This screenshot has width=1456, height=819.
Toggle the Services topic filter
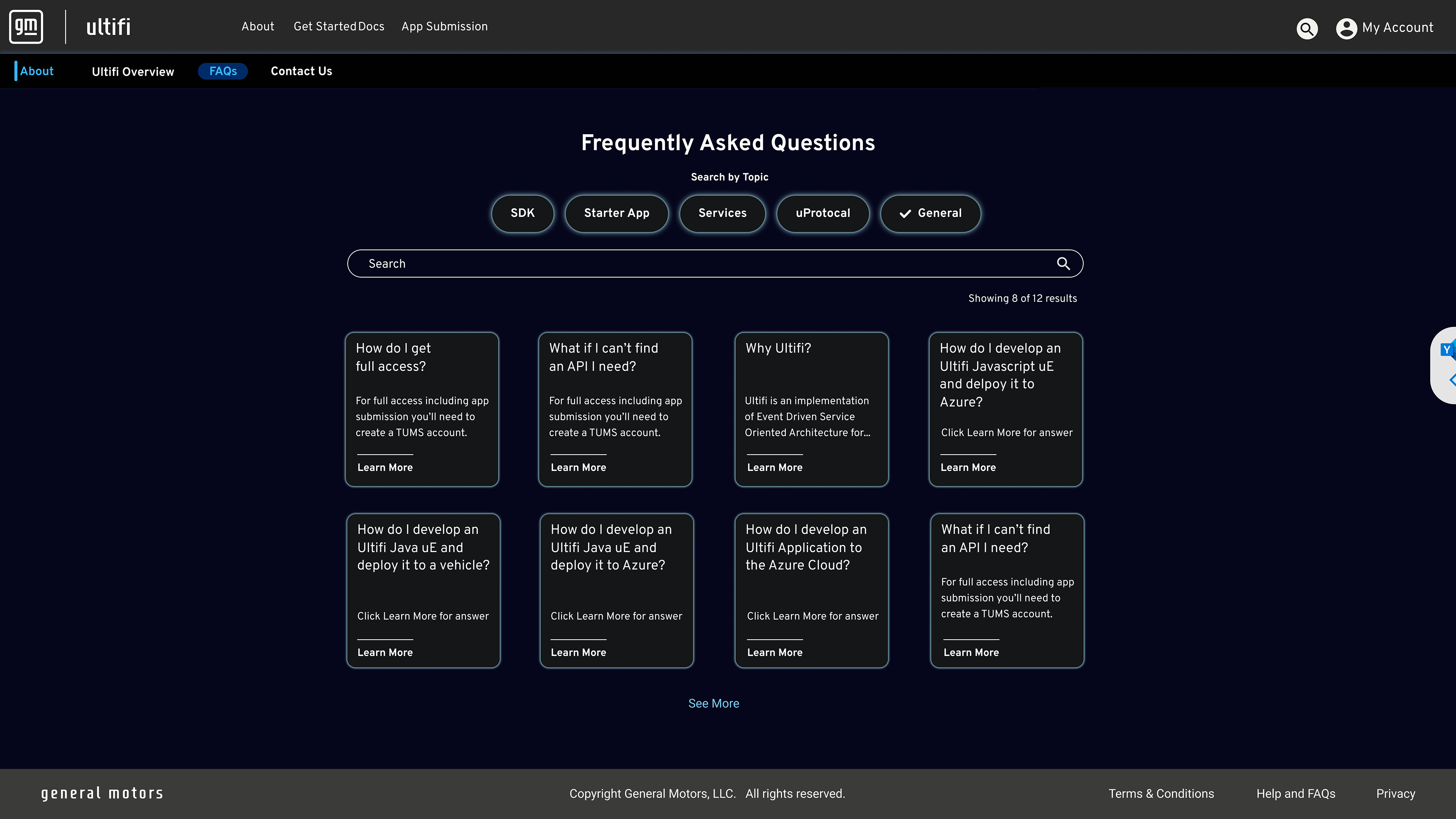[722, 213]
